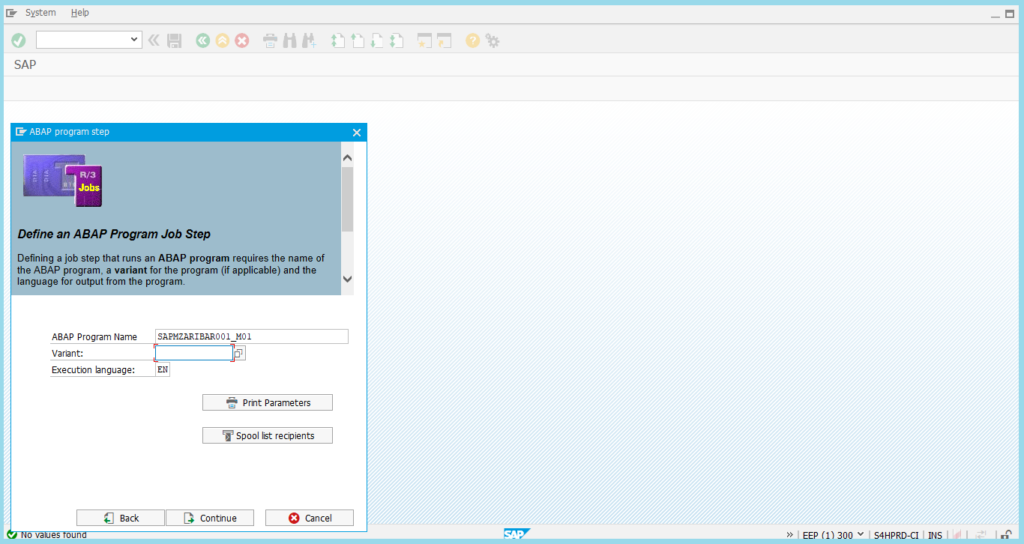Open the System menu
This screenshot has height=544, width=1024.
coord(41,13)
